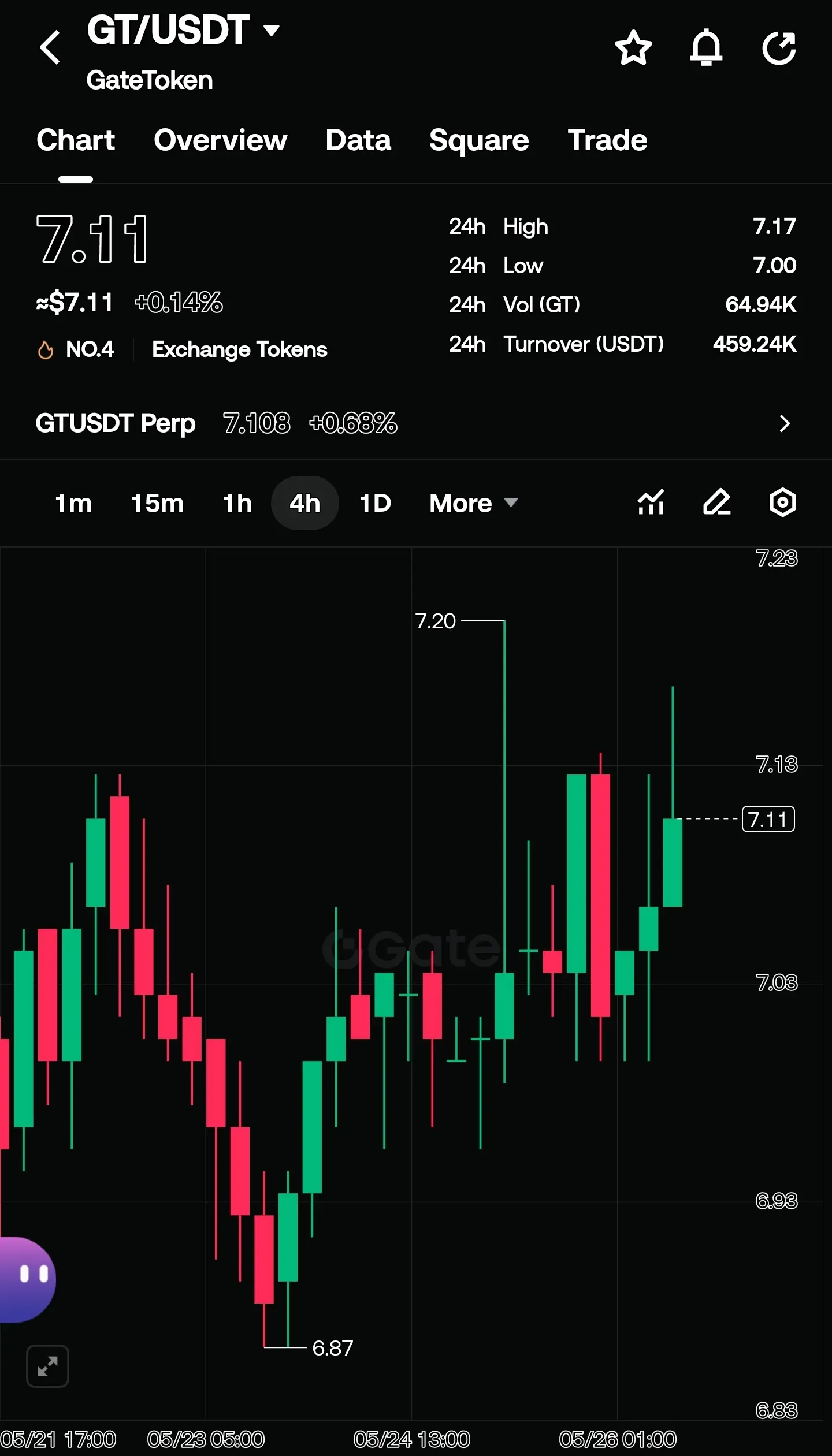This screenshot has height=1456, width=832.
Task: Add GT/USDT to favorites with star icon
Action: (x=633, y=47)
